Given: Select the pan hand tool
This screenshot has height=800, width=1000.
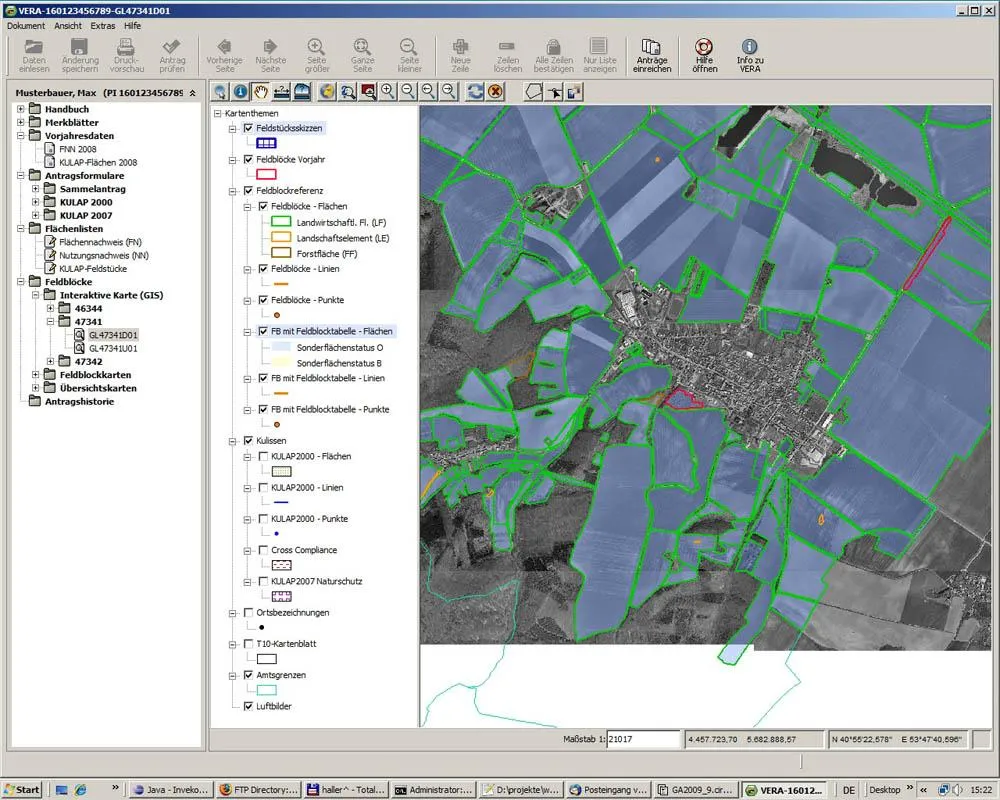Looking at the screenshot, I should tap(261, 92).
